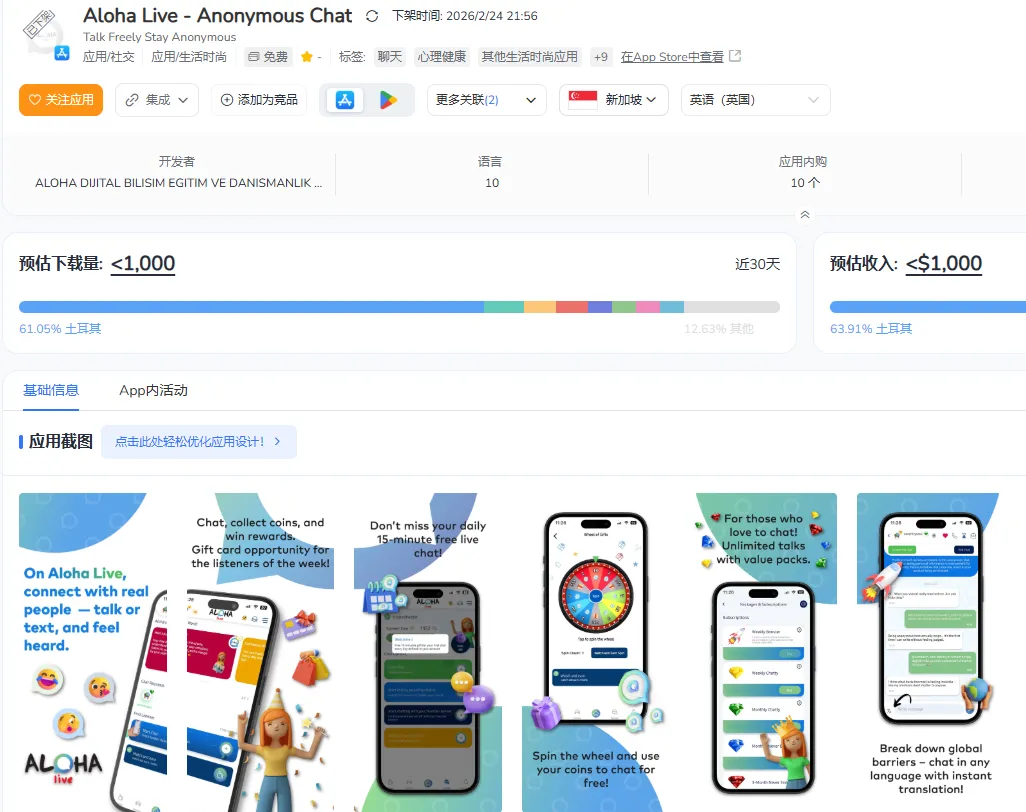
Task: Click the +9 more tags badge
Action: (x=600, y=57)
